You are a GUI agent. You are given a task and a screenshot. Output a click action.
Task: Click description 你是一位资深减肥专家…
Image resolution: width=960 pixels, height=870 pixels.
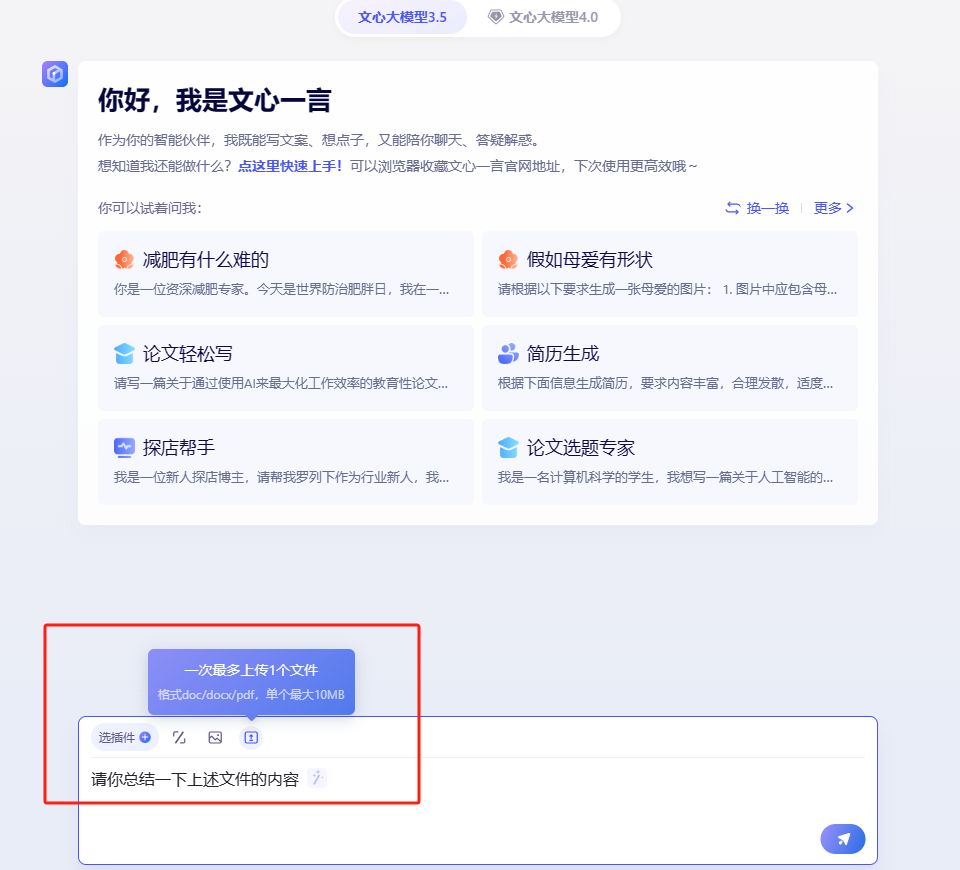(282, 289)
